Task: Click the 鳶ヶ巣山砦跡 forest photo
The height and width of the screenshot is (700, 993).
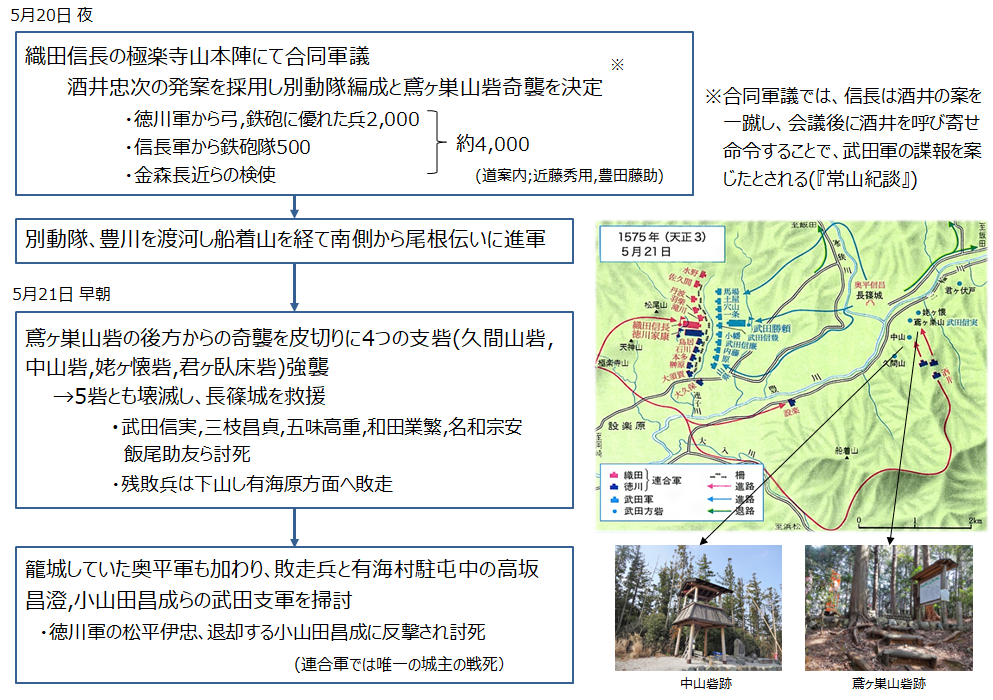Action: coord(888,607)
